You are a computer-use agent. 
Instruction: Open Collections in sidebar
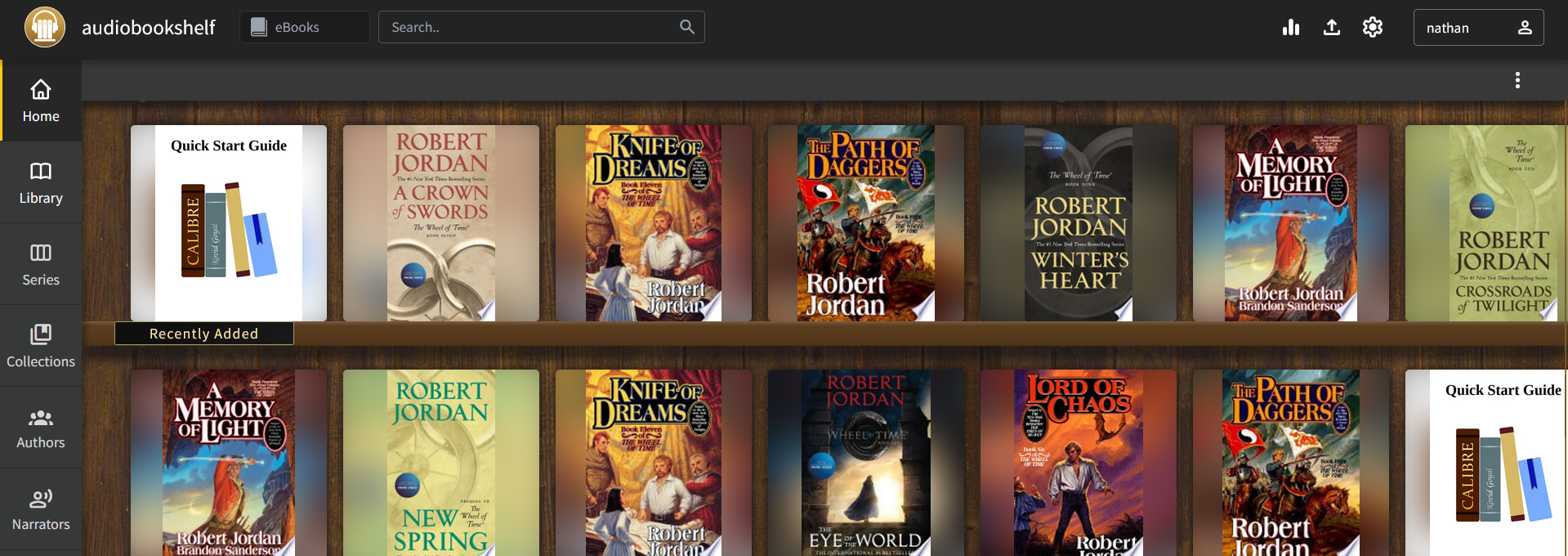pyautogui.click(x=41, y=346)
